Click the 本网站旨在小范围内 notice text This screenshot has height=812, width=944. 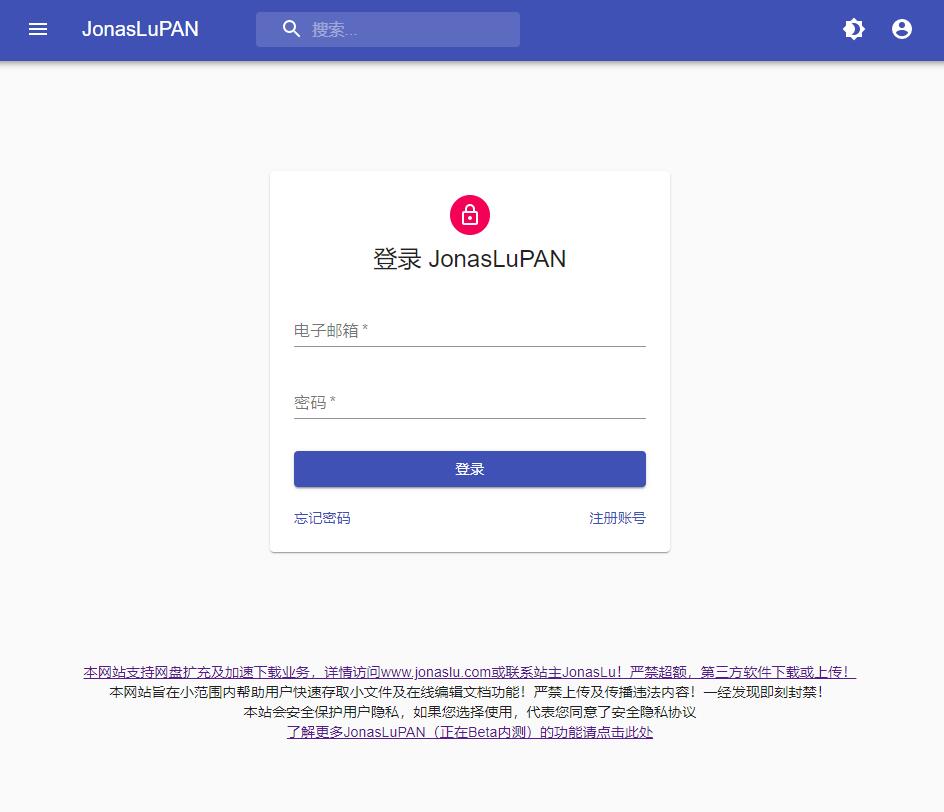click(466, 692)
